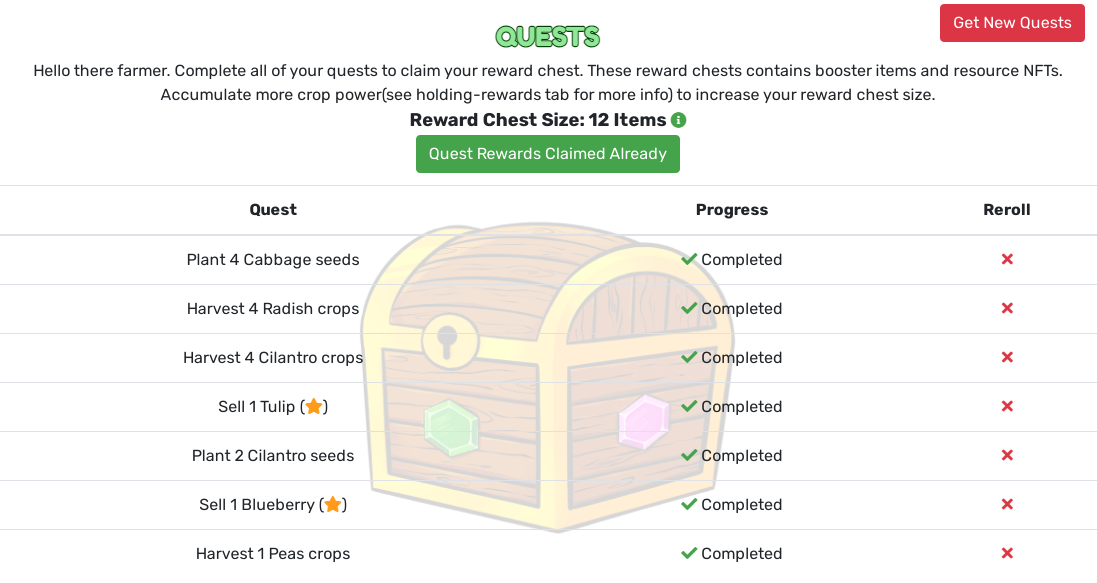Viewport: 1097px width, 583px height.
Task: Reroll the Harvest 1 Peas crops quest
Action: [1007, 554]
